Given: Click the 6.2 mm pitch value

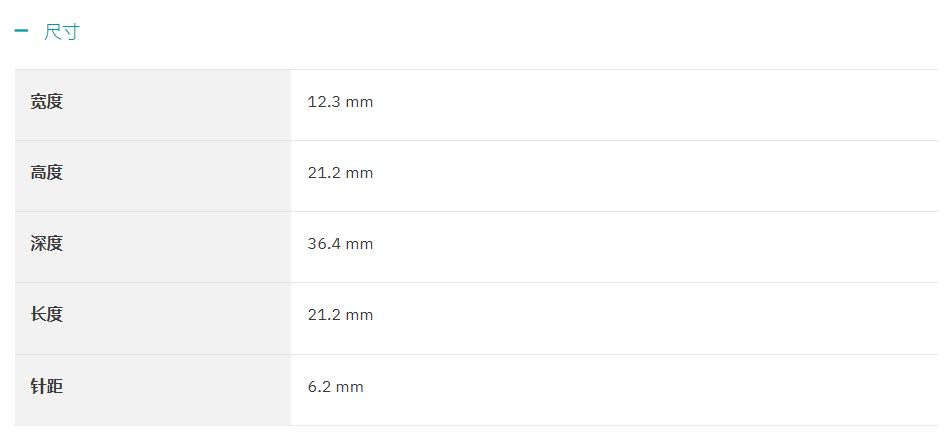Looking at the screenshot, I should [x=336, y=387].
